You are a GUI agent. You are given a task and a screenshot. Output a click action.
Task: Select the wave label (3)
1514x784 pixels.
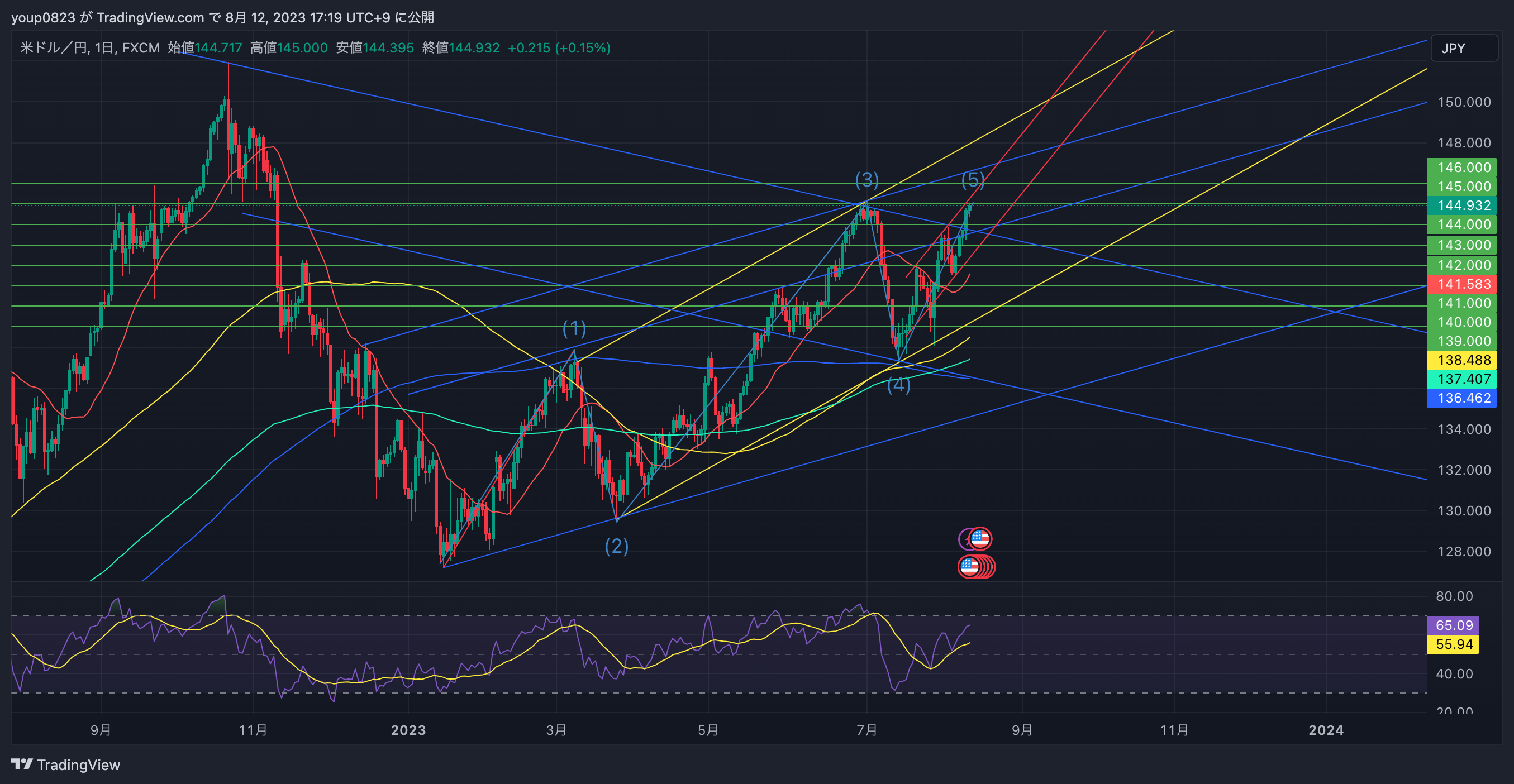[867, 179]
